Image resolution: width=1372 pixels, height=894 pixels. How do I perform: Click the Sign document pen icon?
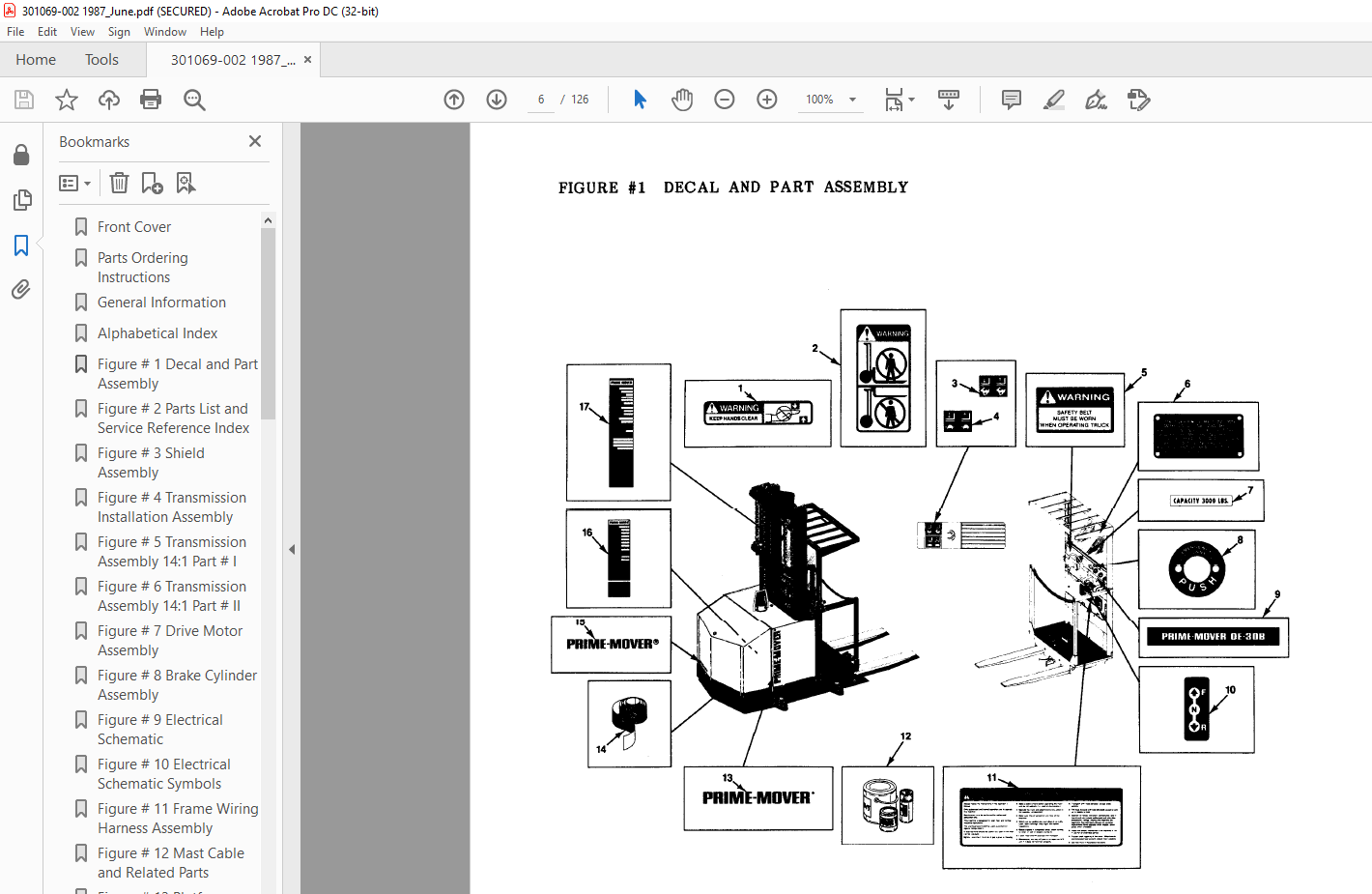pos(1096,100)
